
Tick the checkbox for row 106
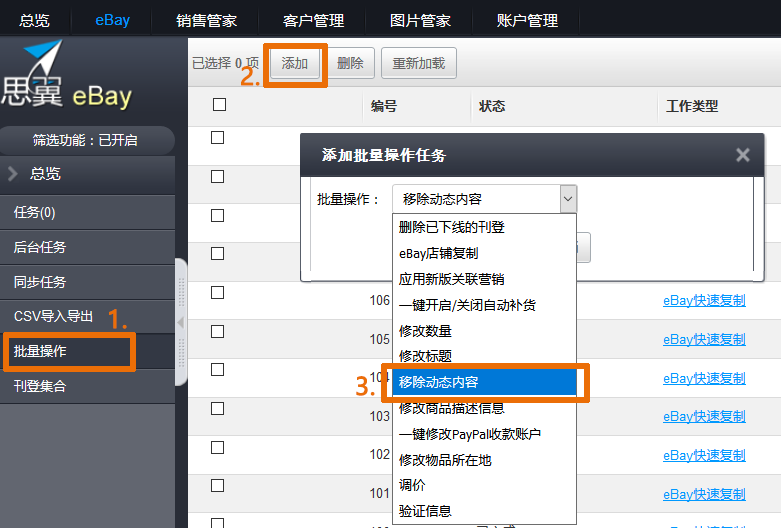click(217, 292)
